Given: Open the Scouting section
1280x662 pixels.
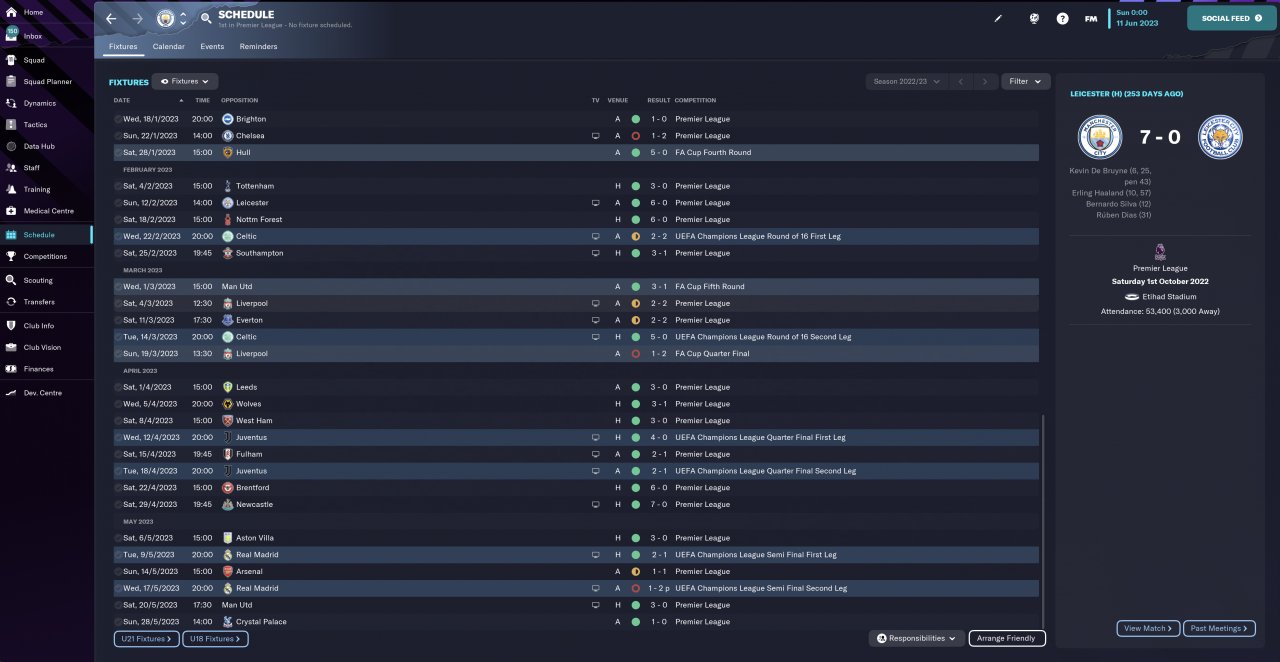Looking at the screenshot, I should click(x=38, y=281).
